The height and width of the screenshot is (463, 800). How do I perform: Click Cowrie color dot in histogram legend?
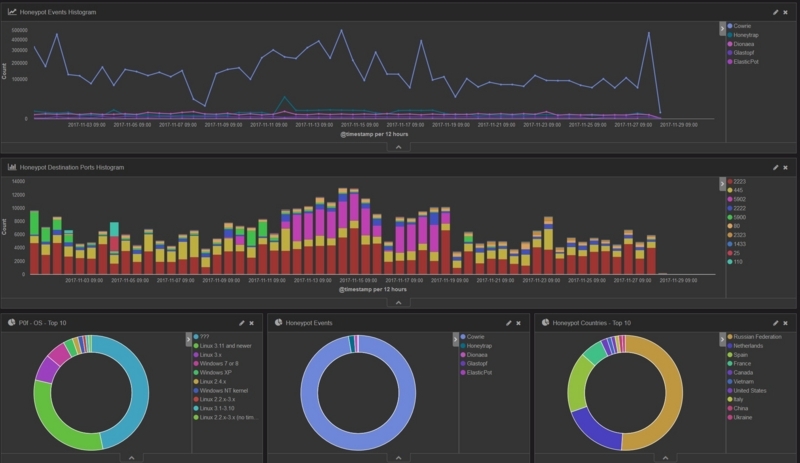730,26
